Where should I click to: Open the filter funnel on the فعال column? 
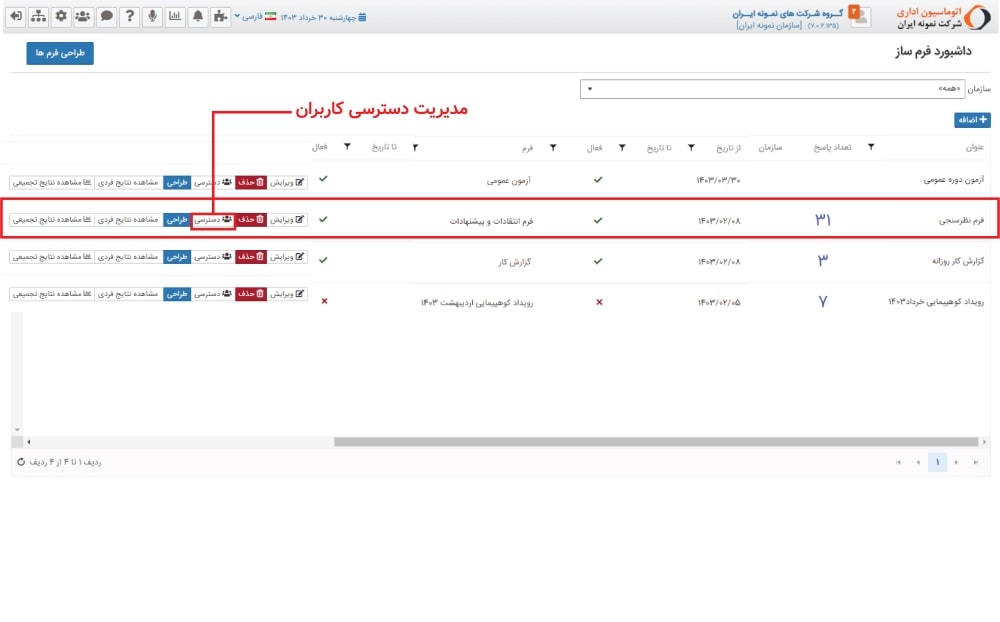[347, 147]
